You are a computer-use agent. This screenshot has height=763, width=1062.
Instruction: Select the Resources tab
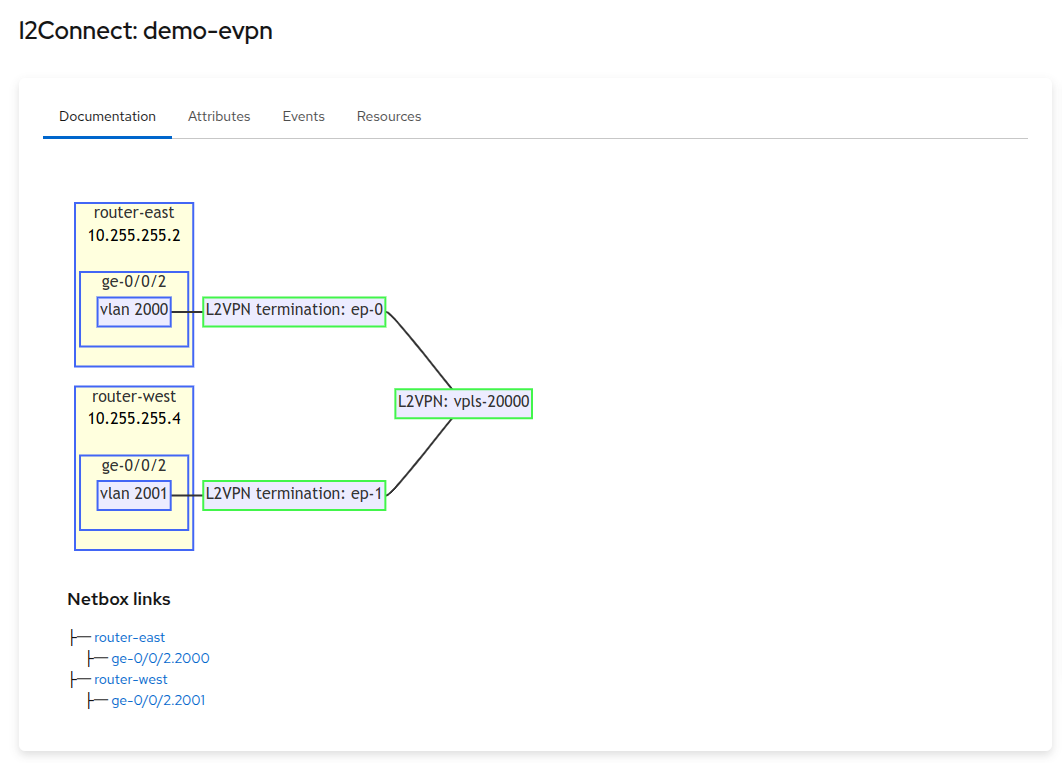[389, 116]
